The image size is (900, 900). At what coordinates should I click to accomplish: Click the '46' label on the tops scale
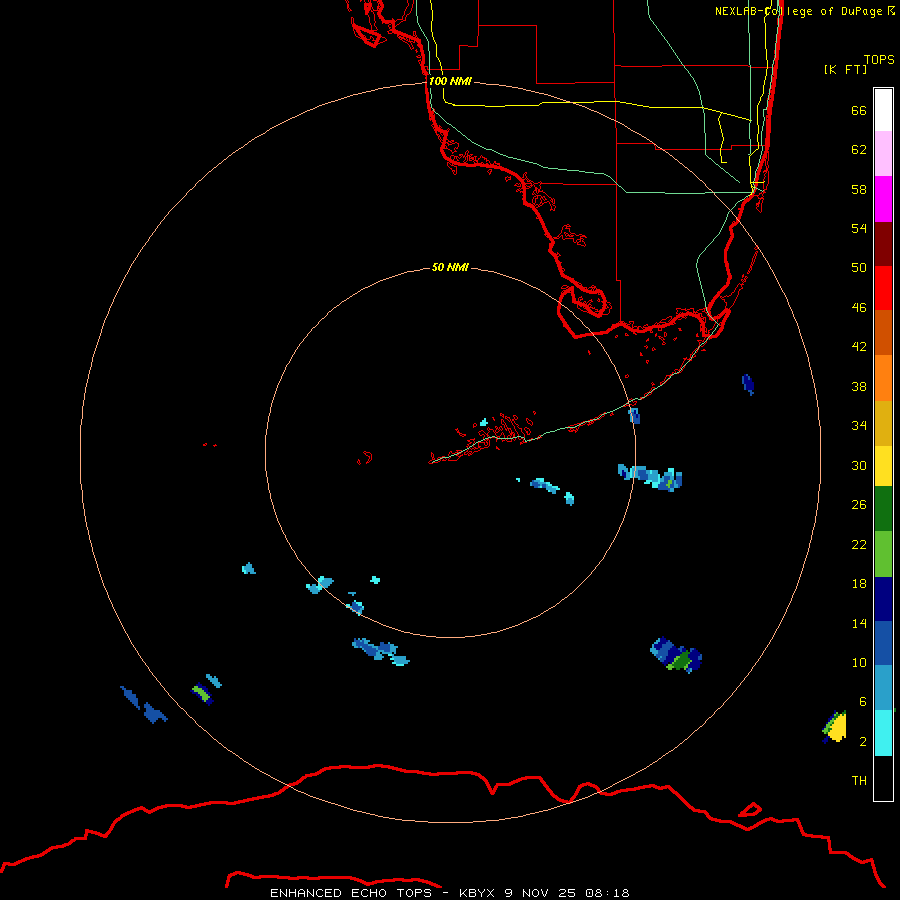click(x=859, y=308)
